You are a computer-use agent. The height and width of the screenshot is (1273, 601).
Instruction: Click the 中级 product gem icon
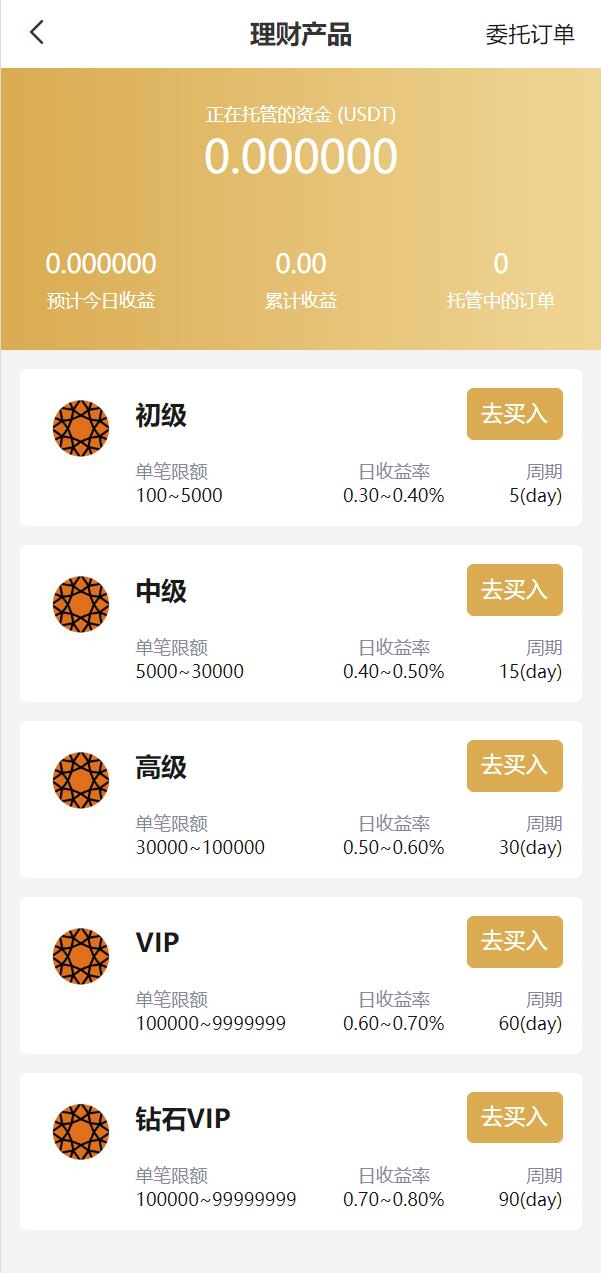tap(81, 604)
